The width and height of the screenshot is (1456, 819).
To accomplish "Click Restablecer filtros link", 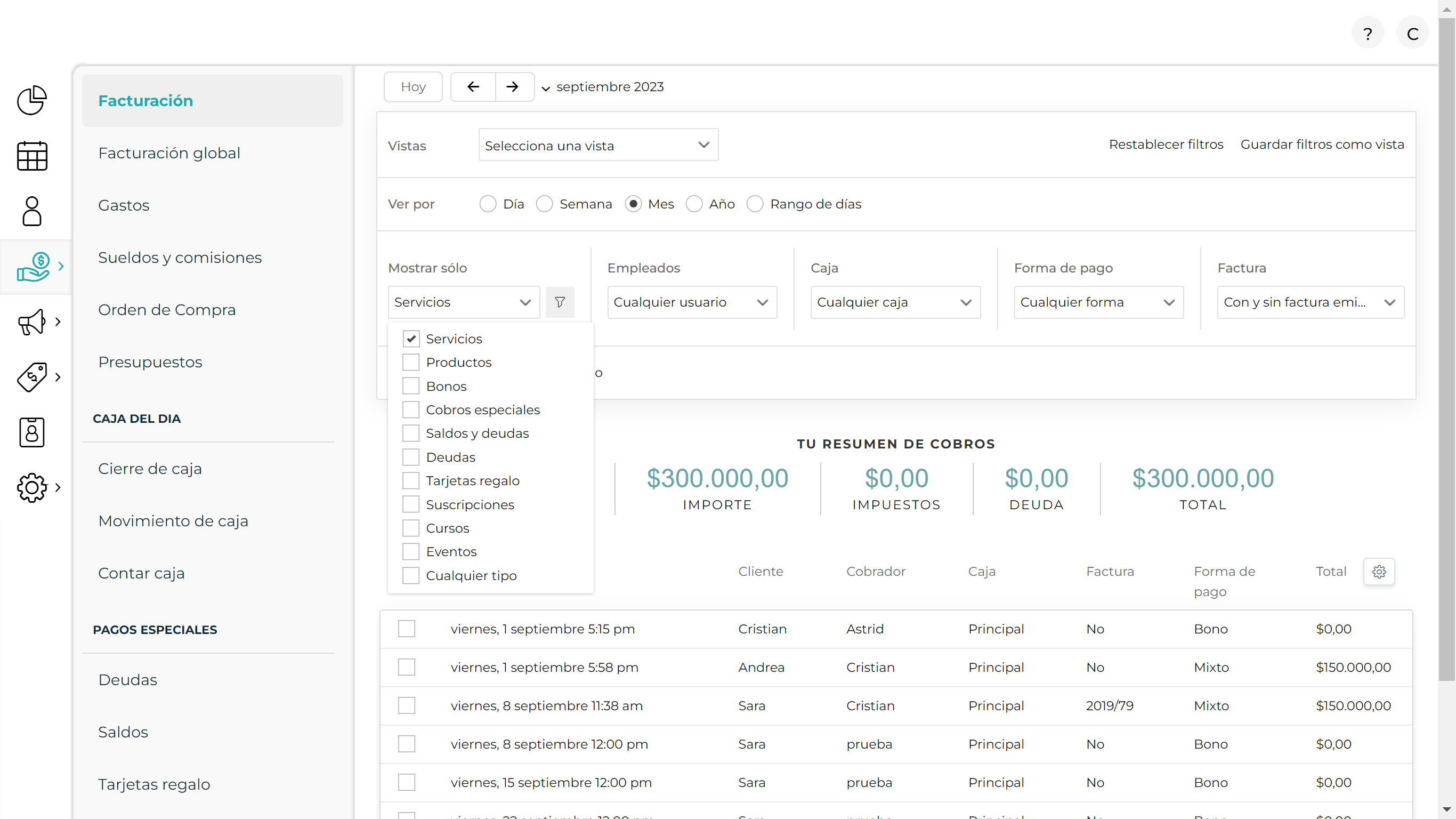I will click(1166, 144).
